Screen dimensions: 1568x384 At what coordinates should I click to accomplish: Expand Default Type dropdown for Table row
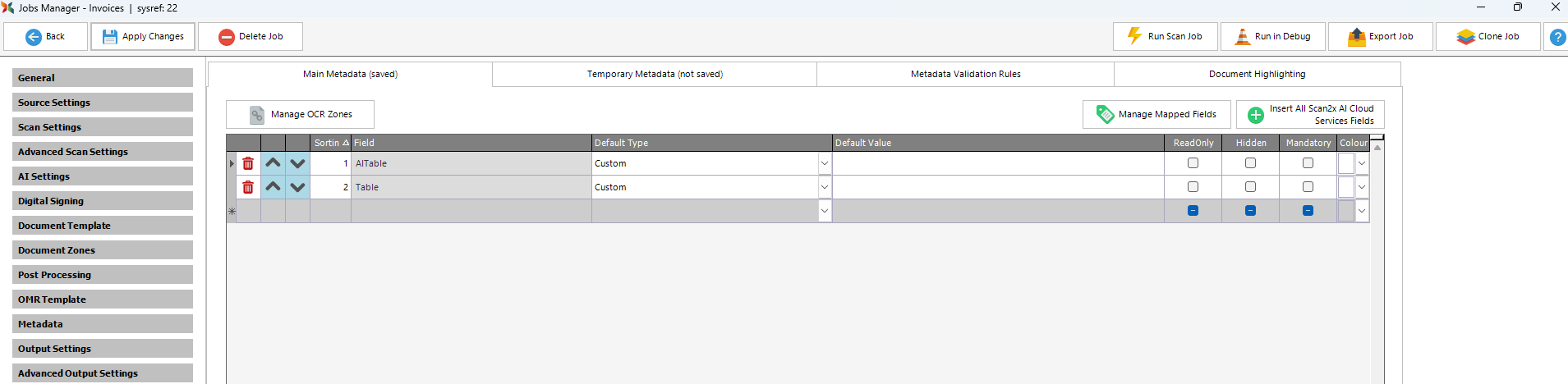point(824,187)
